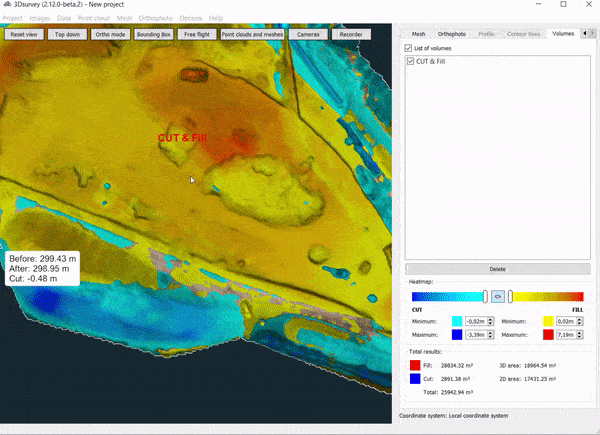The image size is (600, 435).
Task: Click the yellow fill minimum color swatch
Action: click(547, 320)
